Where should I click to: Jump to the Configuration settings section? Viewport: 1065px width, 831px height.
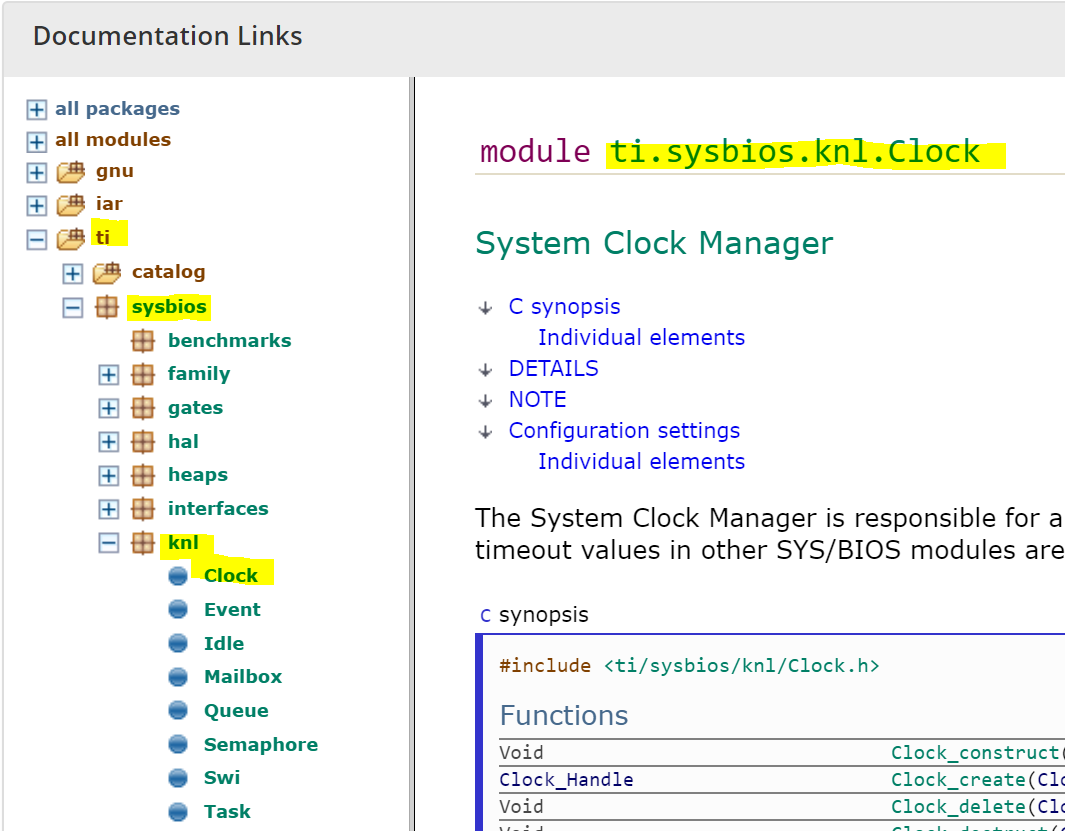click(x=624, y=431)
